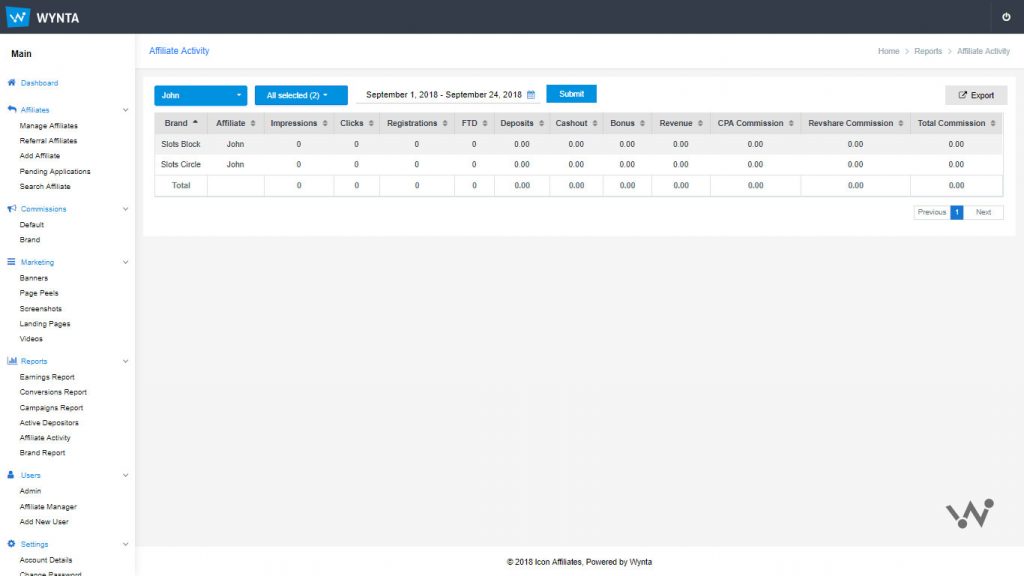
Task: Open Landing Pages menu item
Action: (45, 323)
